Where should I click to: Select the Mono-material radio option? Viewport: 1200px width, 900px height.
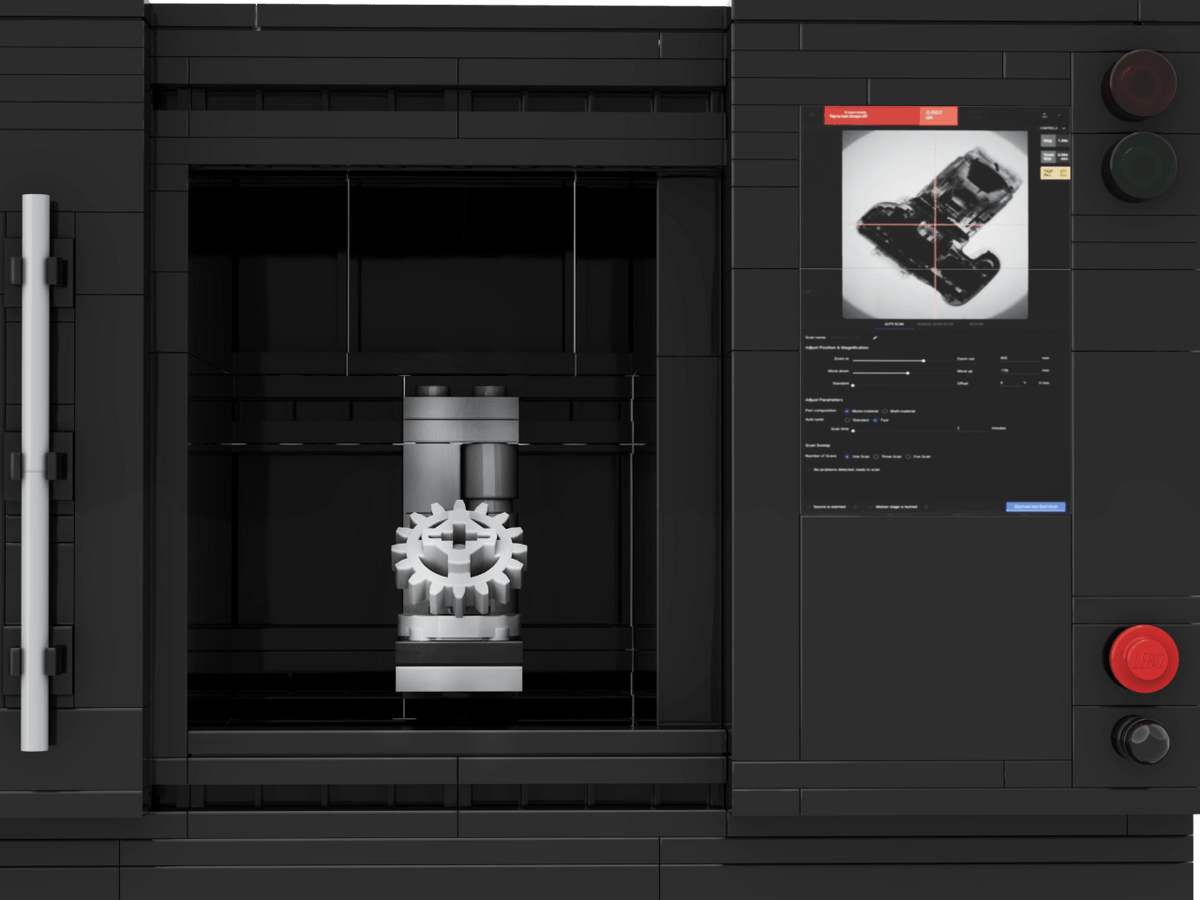click(x=847, y=411)
